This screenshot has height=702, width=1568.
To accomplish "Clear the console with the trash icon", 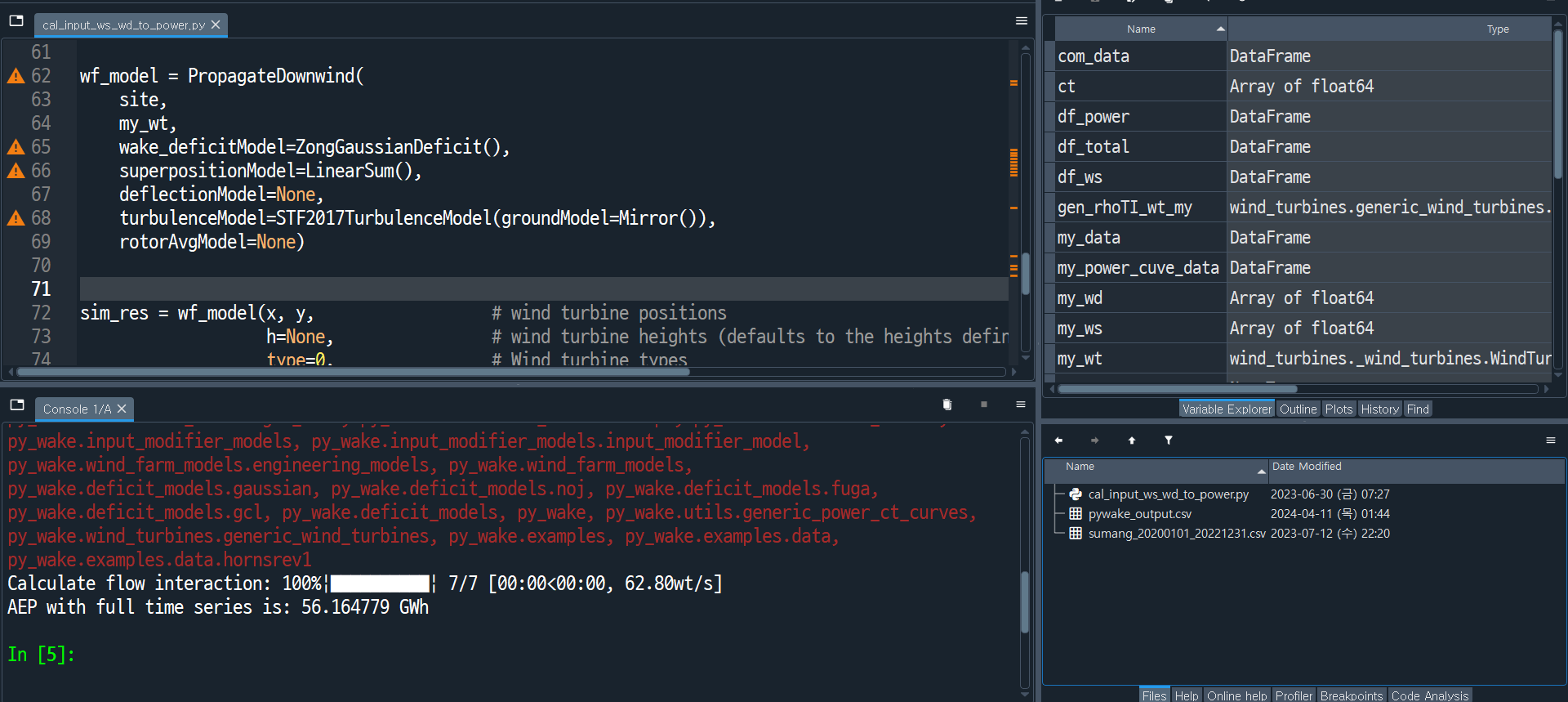I will coord(947,405).
